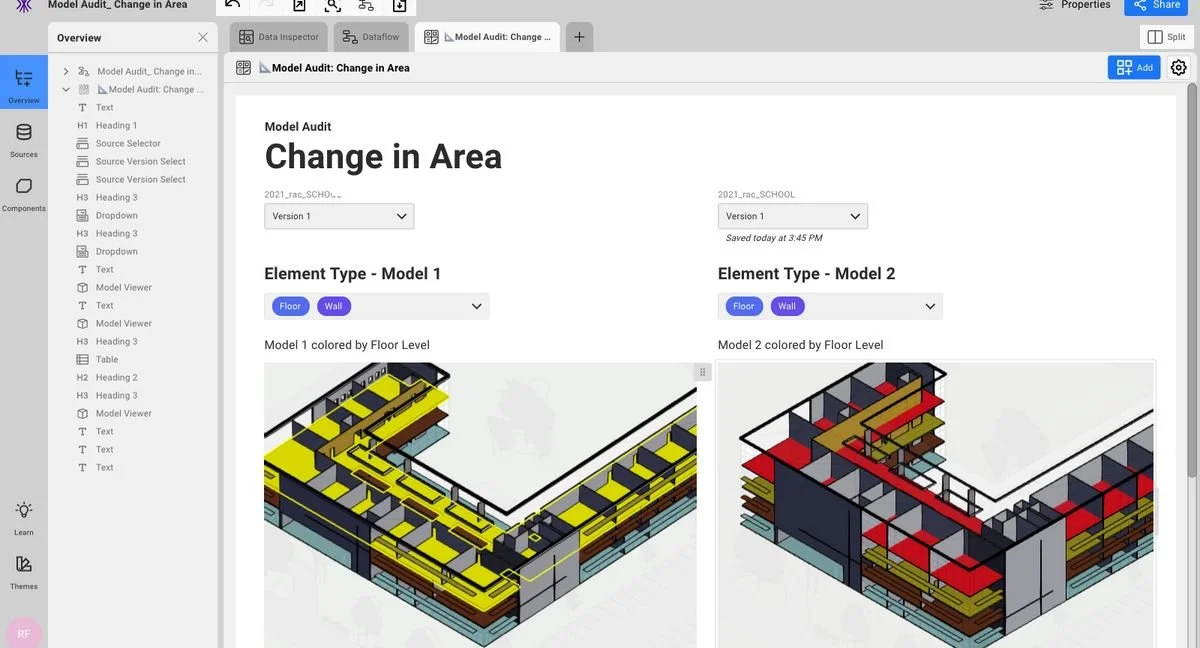
Task: Click the Model 1 3D viewer
Action: pyautogui.click(x=480, y=505)
